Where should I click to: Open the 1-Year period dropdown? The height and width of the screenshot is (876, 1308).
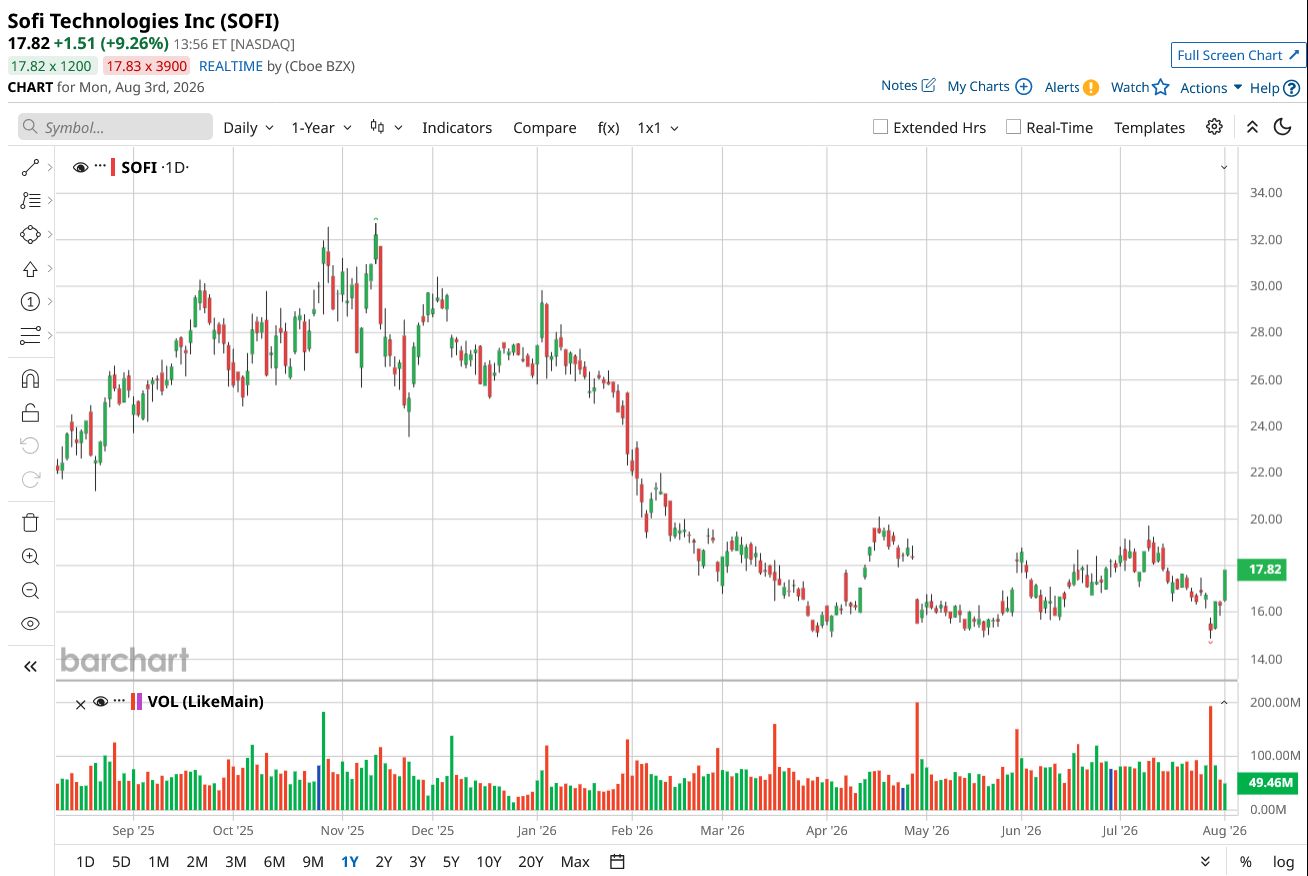[321, 127]
